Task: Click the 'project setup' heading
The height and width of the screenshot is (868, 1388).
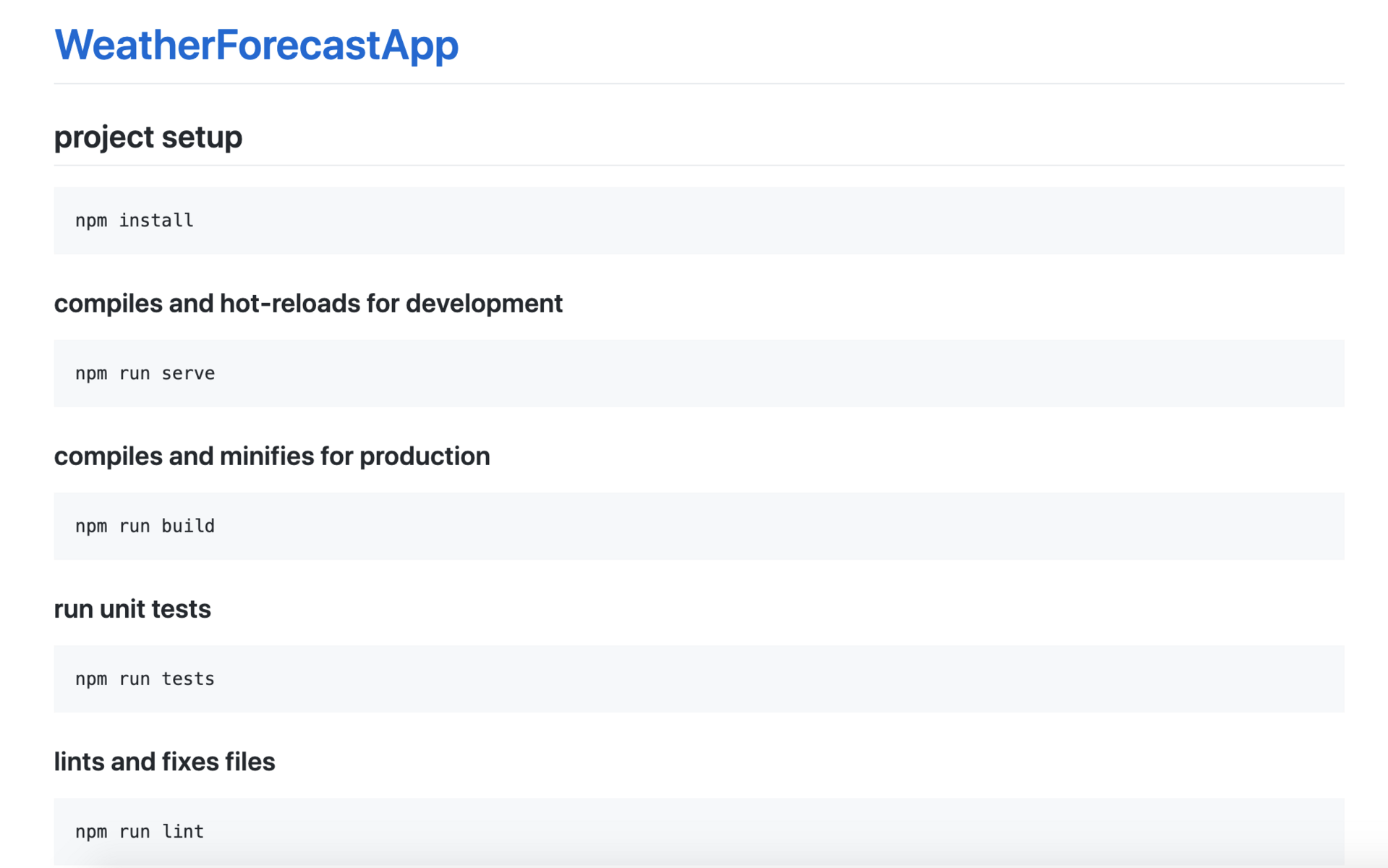Action: 148,137
